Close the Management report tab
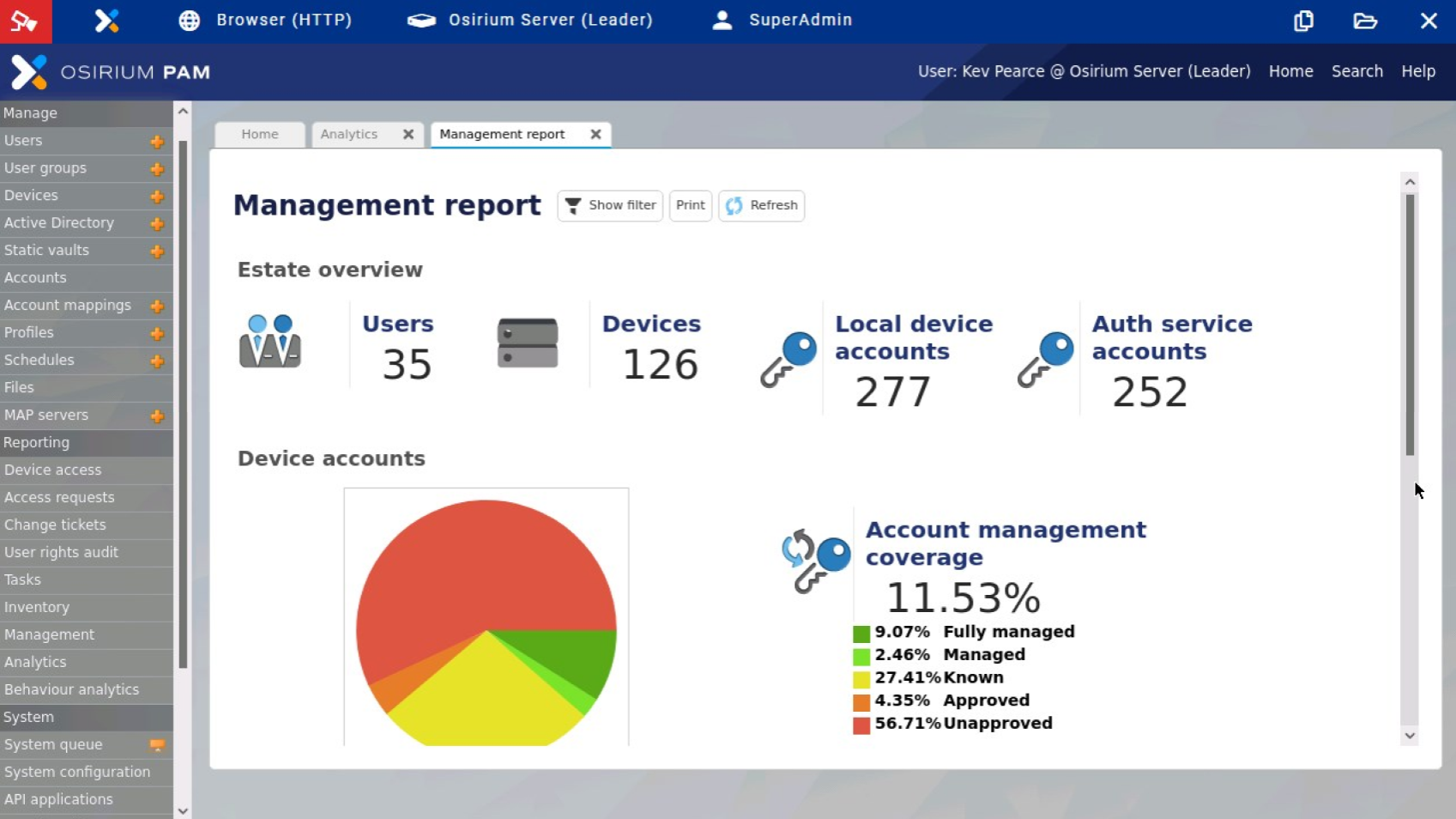Viewport: 1456px width, 819px height. coord(595,134)
